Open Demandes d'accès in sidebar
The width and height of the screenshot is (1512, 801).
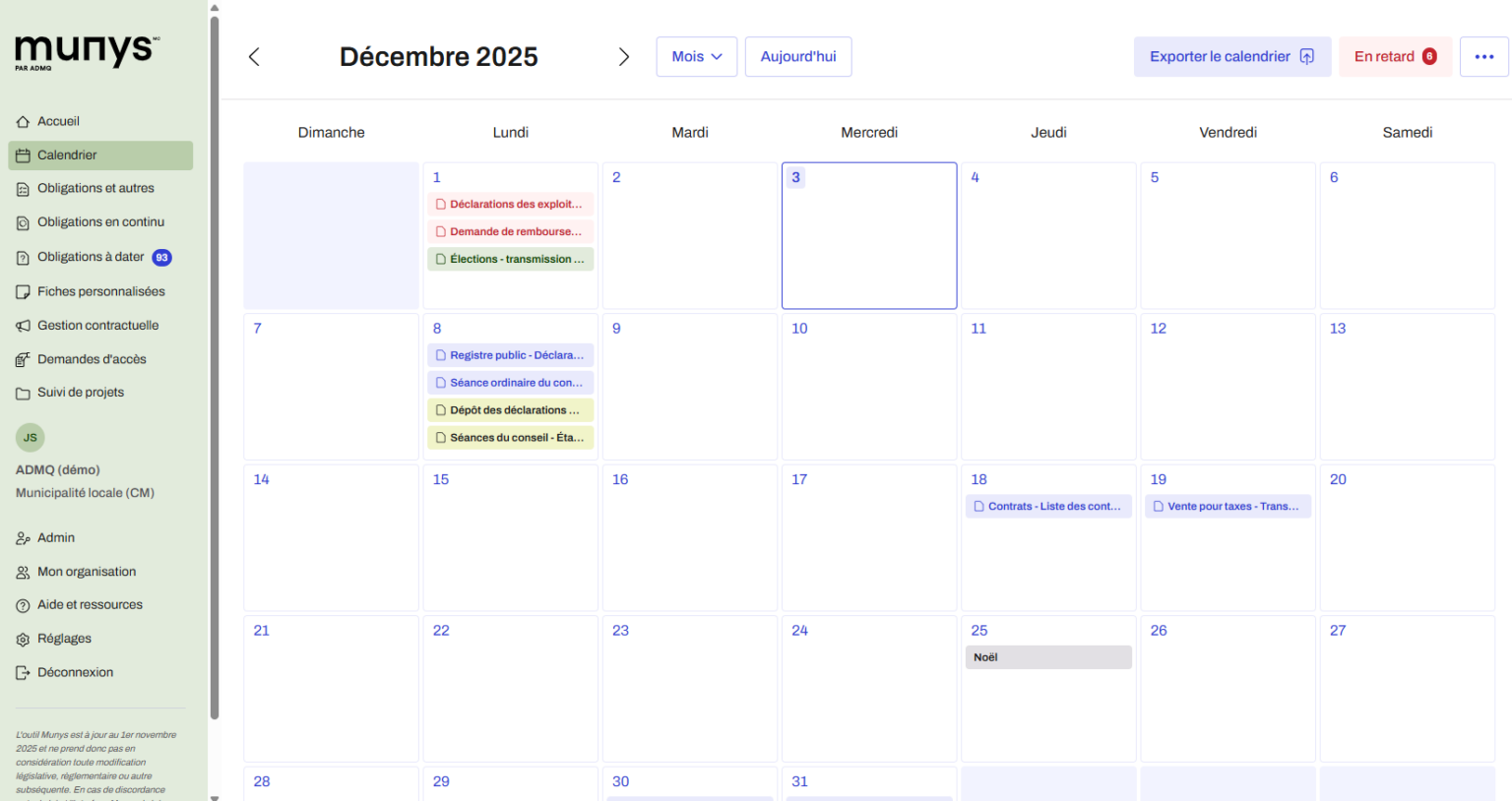click(92, 359)
